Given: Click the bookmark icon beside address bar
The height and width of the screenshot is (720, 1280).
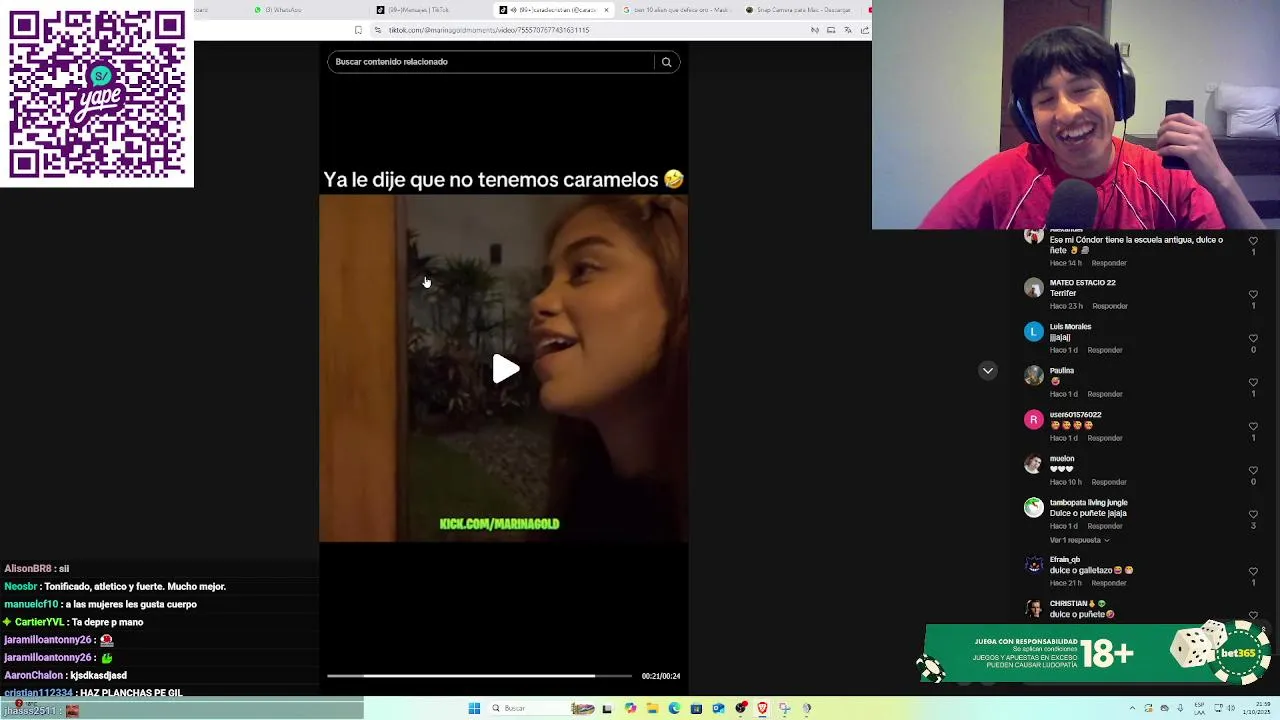Looking at the screenshot, I should pos(358,30).
